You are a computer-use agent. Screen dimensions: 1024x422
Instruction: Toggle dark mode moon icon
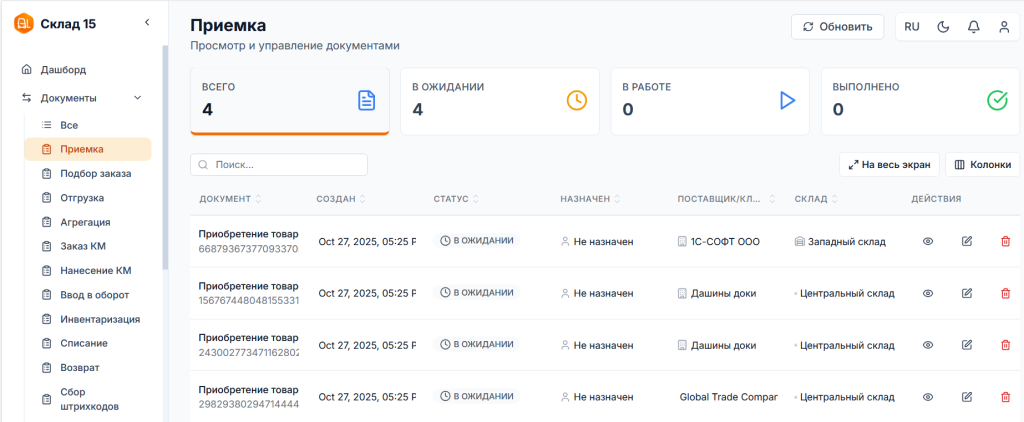click(x=942, y=27)
